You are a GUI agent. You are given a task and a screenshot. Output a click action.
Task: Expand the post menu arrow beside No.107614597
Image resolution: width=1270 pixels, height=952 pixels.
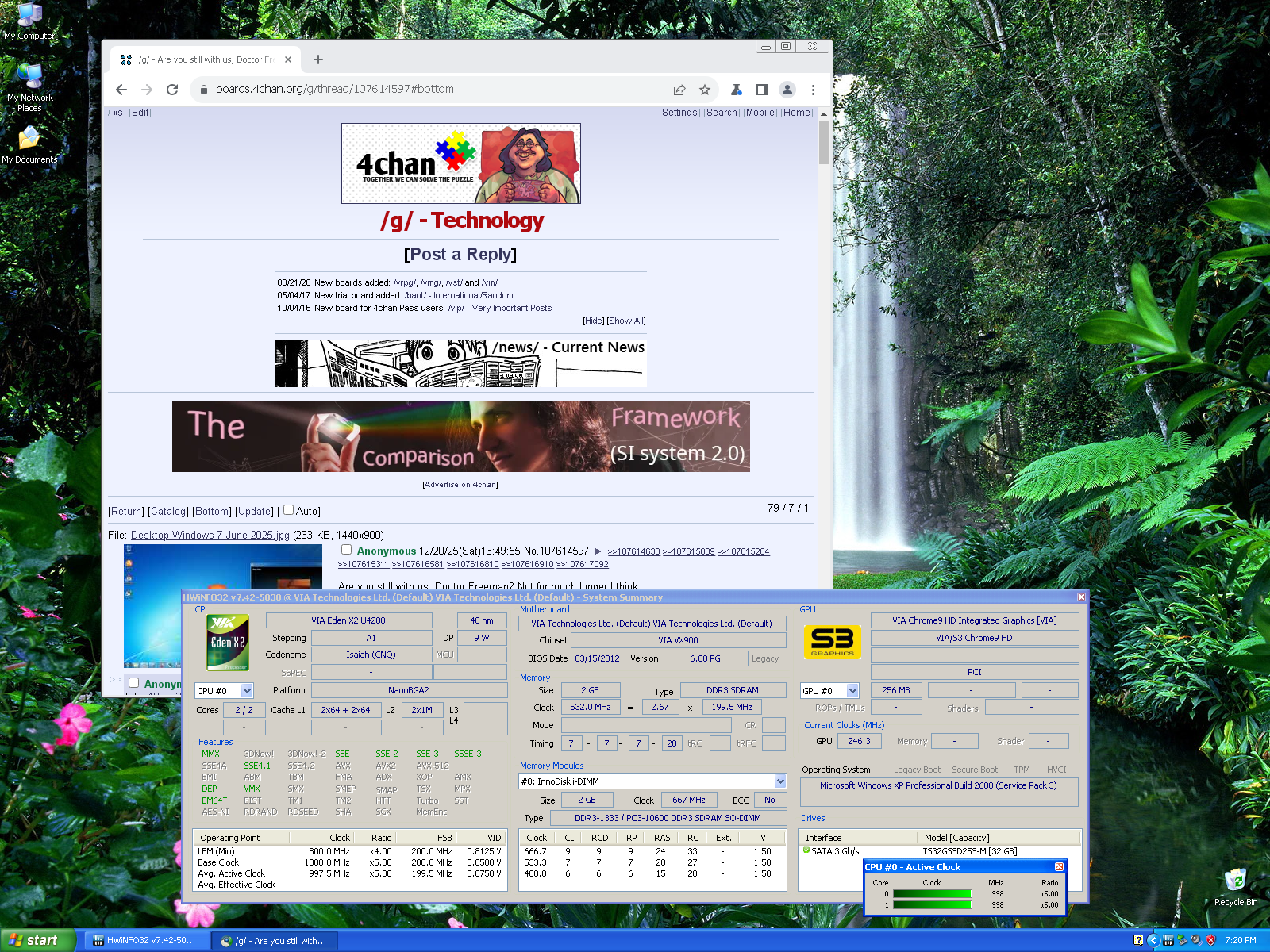click(x=598, y=551)
